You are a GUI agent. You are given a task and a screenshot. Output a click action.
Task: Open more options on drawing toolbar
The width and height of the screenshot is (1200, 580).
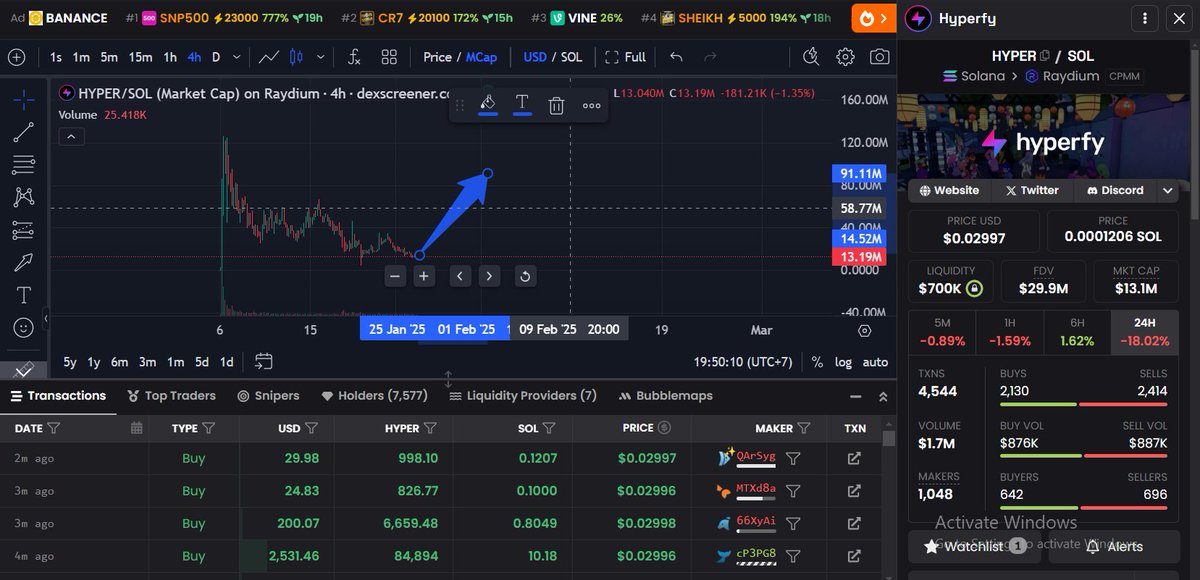click(592, 105)
